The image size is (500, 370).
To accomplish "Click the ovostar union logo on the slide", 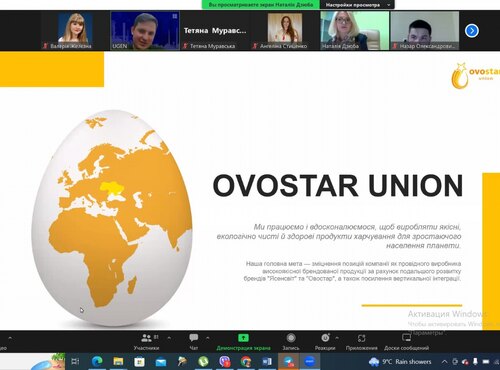I will click(x=476, y=75).
